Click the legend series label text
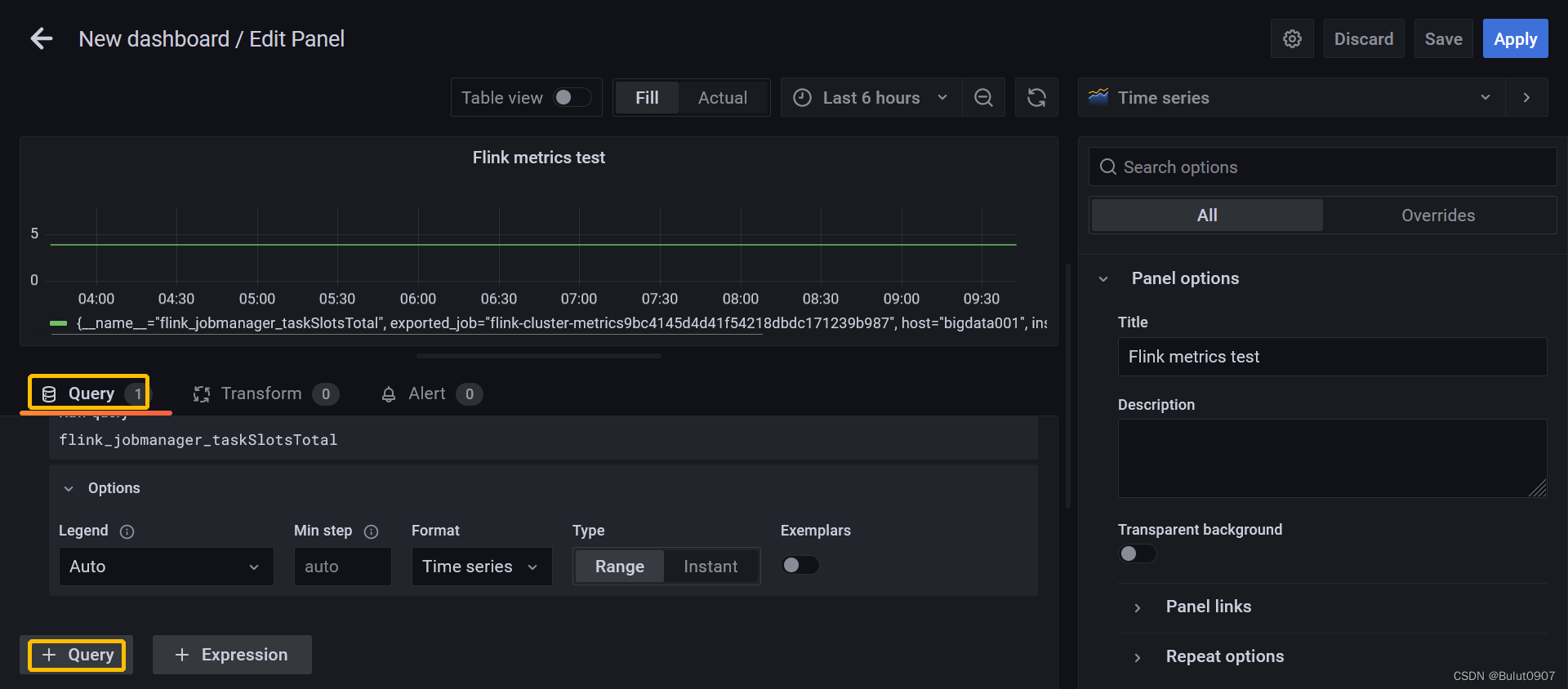1568x689 pixels. tap(562, 323)
